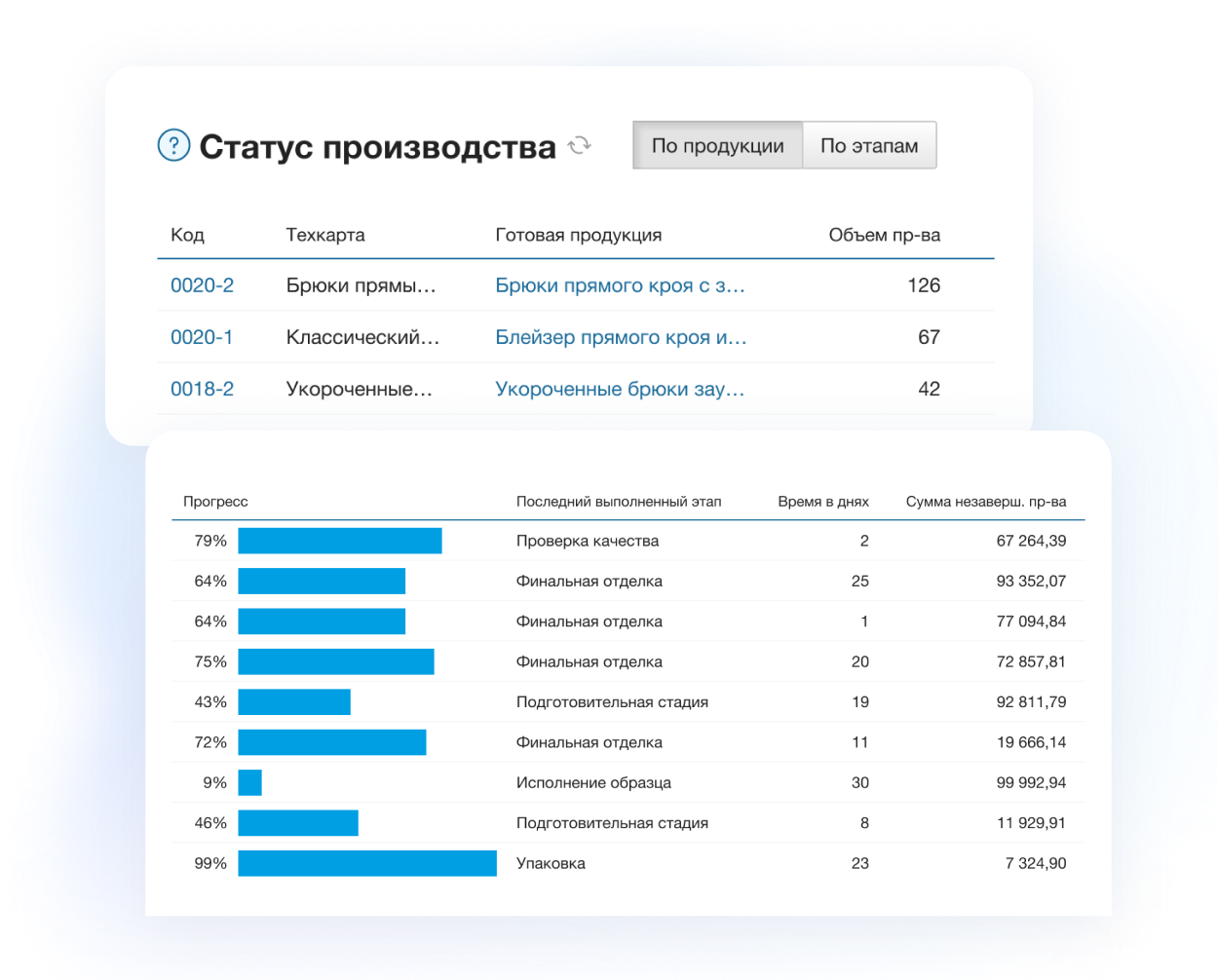
Task: Switch to the «По этапам» tab
Action: pyautogui.click(x=869, y=145)
